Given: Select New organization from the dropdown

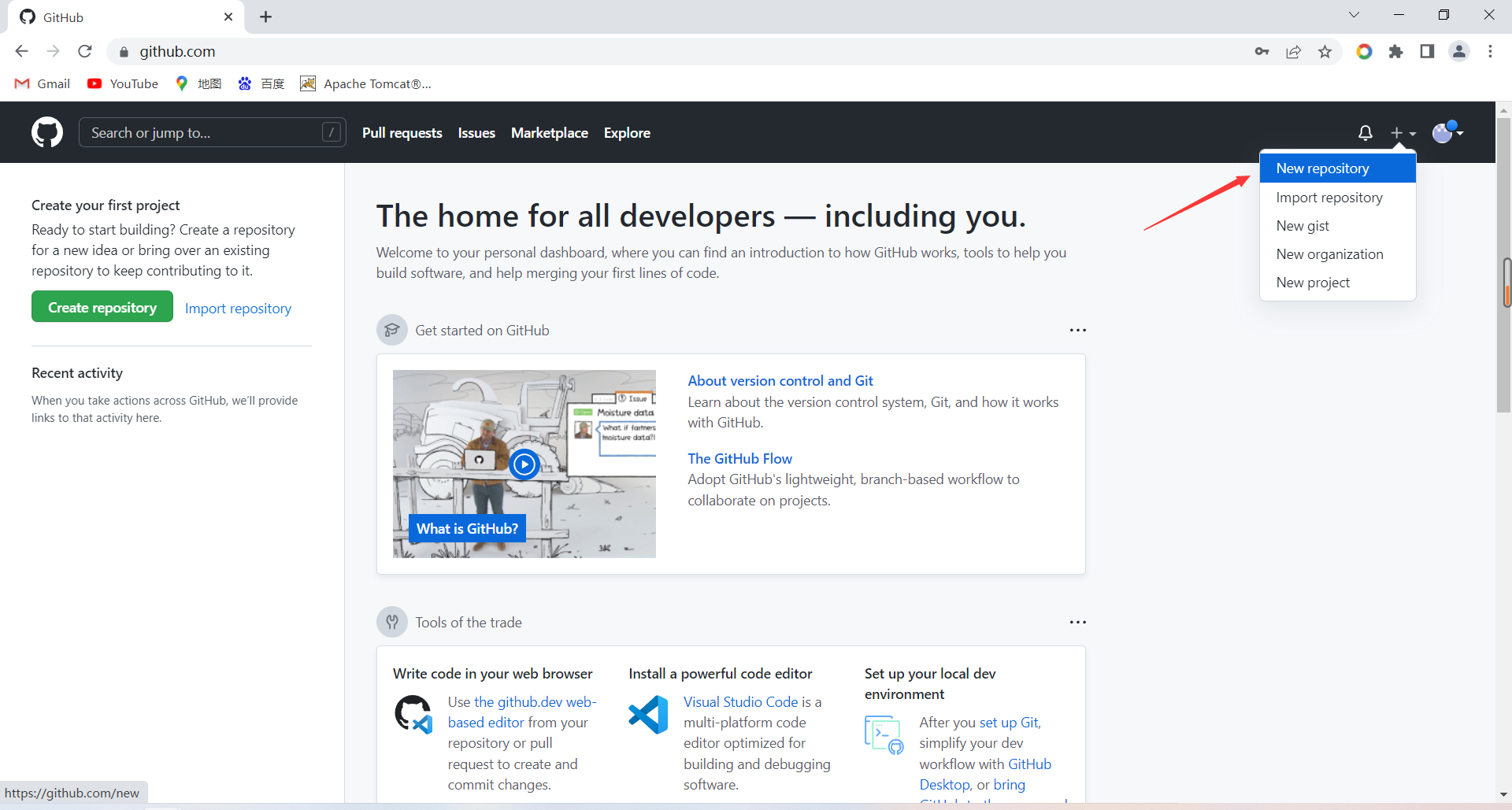Looking at the screenshot, I should [1337, 254].
